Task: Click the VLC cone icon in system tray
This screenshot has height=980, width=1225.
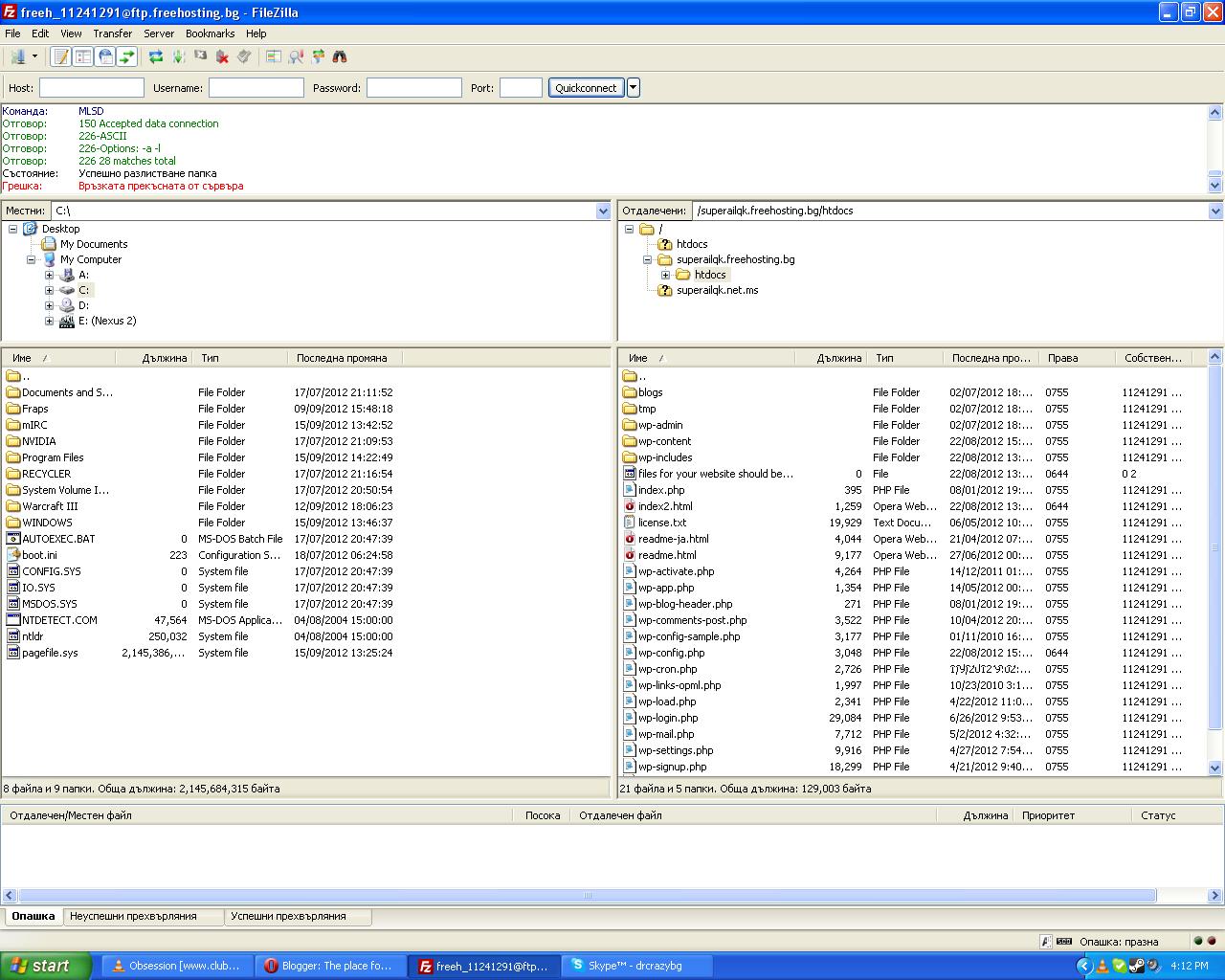Action: 1102,967
